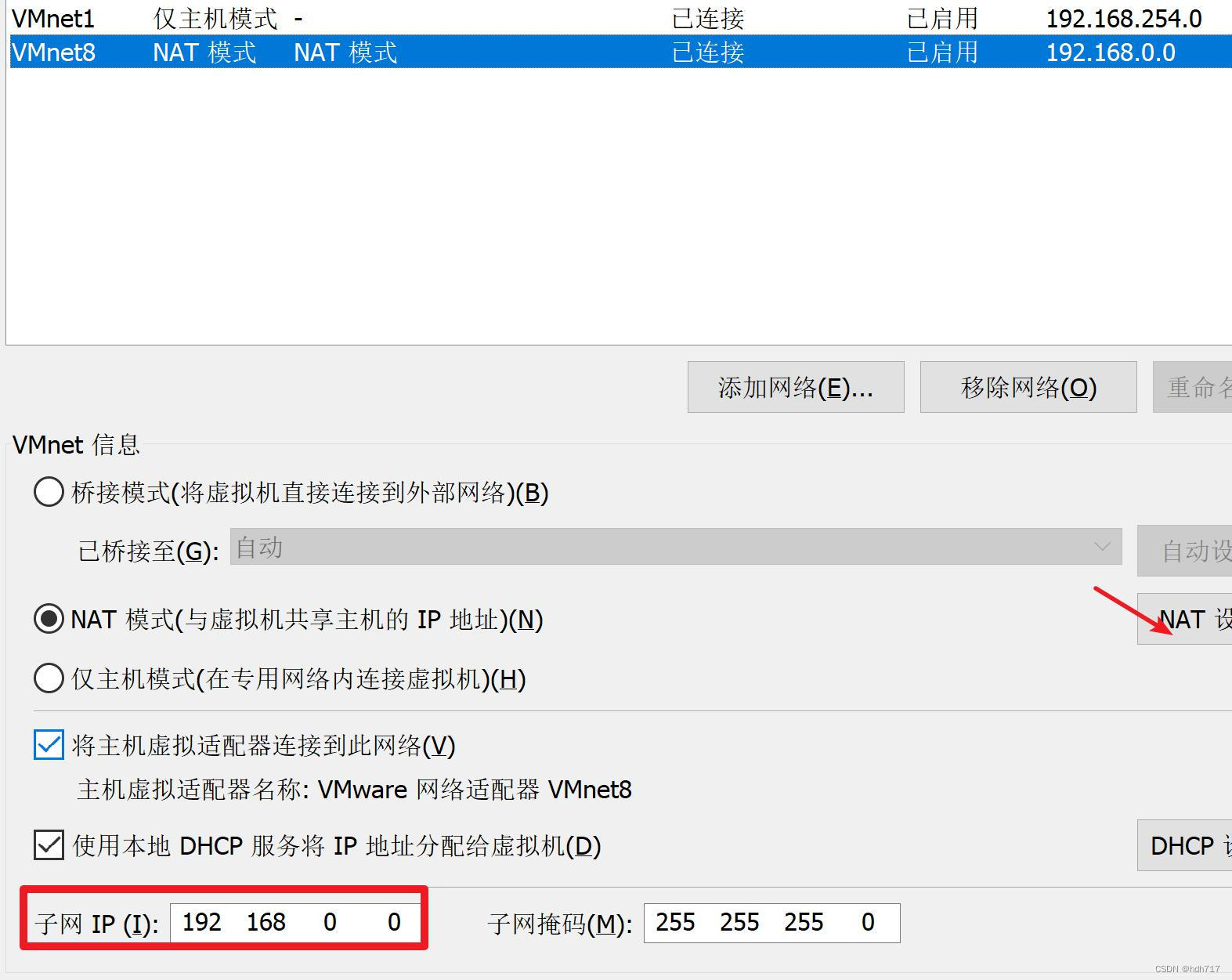Viewport: 1232px width, 980px height.
Task: Click 仅主机模式 type cell for VMnet1
Action: point(215,18)
